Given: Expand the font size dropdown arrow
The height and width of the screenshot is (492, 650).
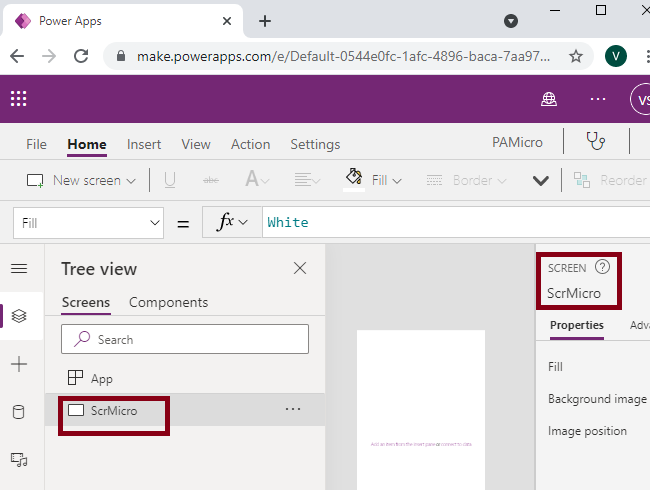Looking at the screenshot, I should pos(265,181).
